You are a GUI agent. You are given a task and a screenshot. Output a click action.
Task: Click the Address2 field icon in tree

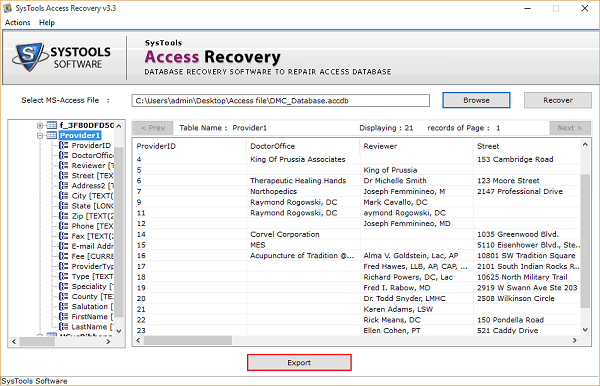point(64,186)
